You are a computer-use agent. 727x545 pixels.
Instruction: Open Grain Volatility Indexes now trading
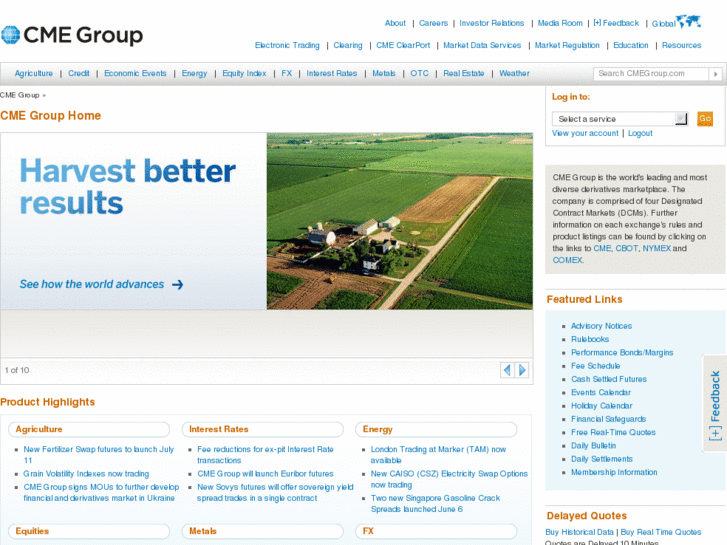(x=86, y=474)
